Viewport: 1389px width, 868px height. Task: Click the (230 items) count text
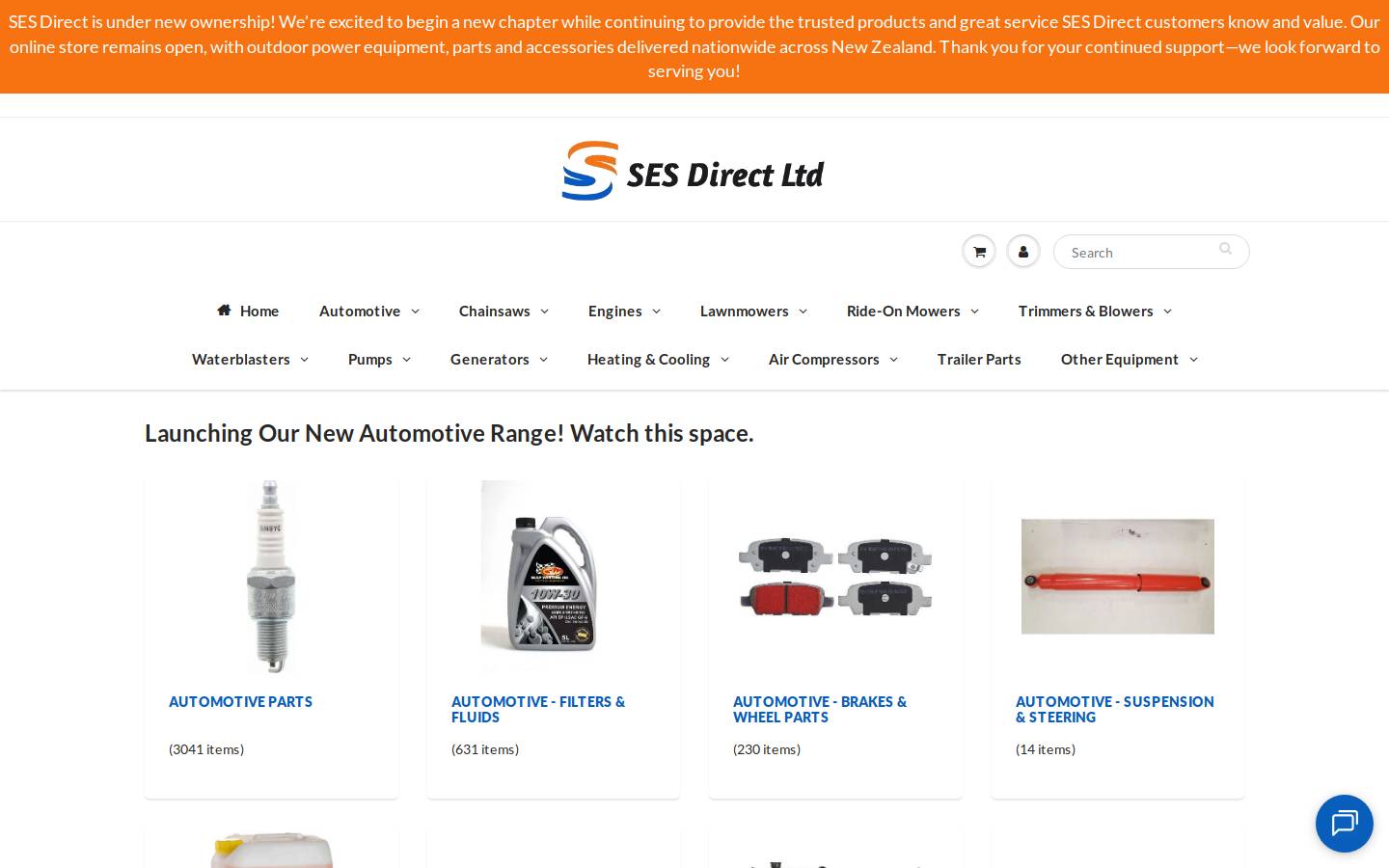click(x=767, y=749)
